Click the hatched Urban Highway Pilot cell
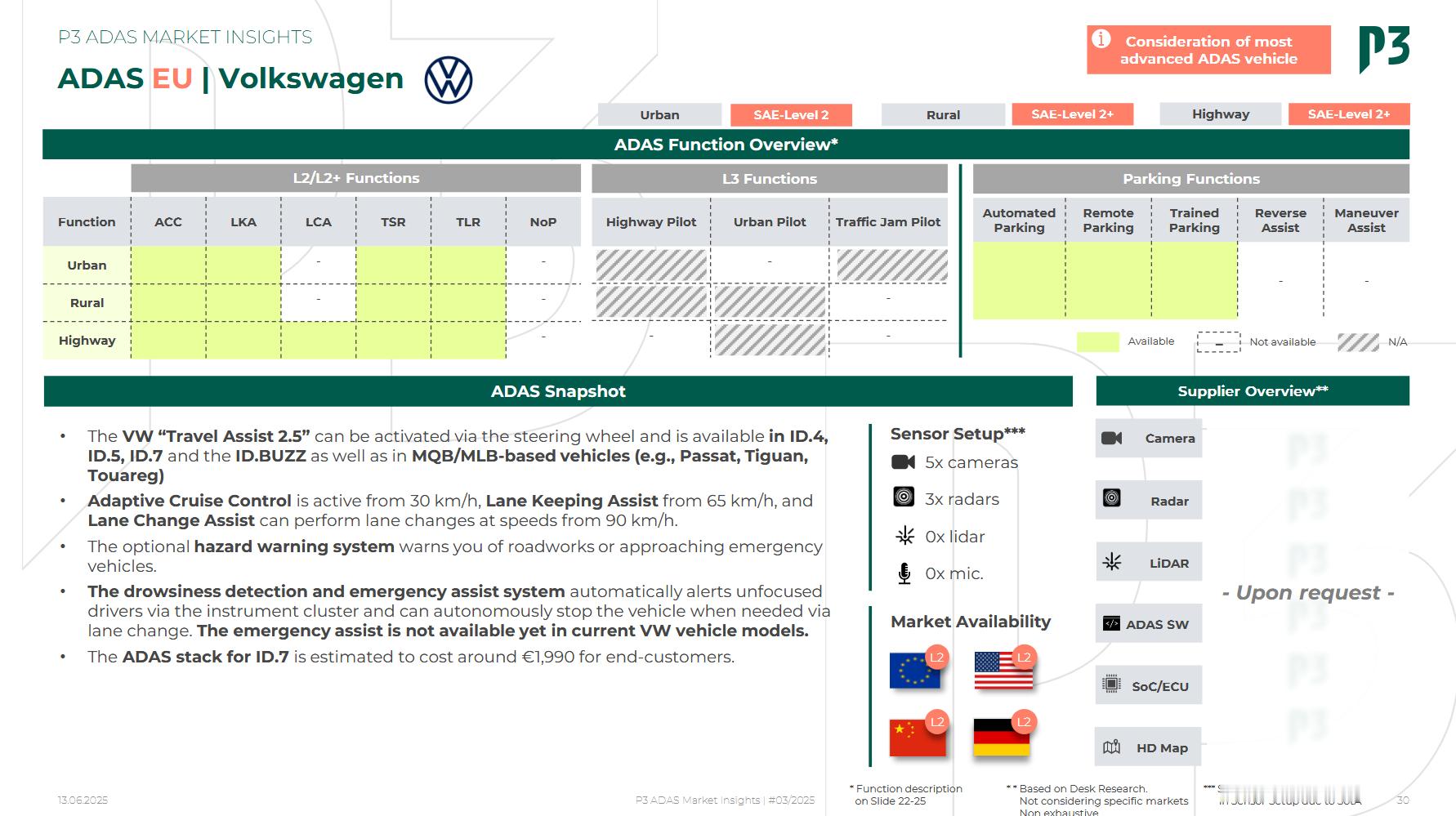 [x=651, y=265]
